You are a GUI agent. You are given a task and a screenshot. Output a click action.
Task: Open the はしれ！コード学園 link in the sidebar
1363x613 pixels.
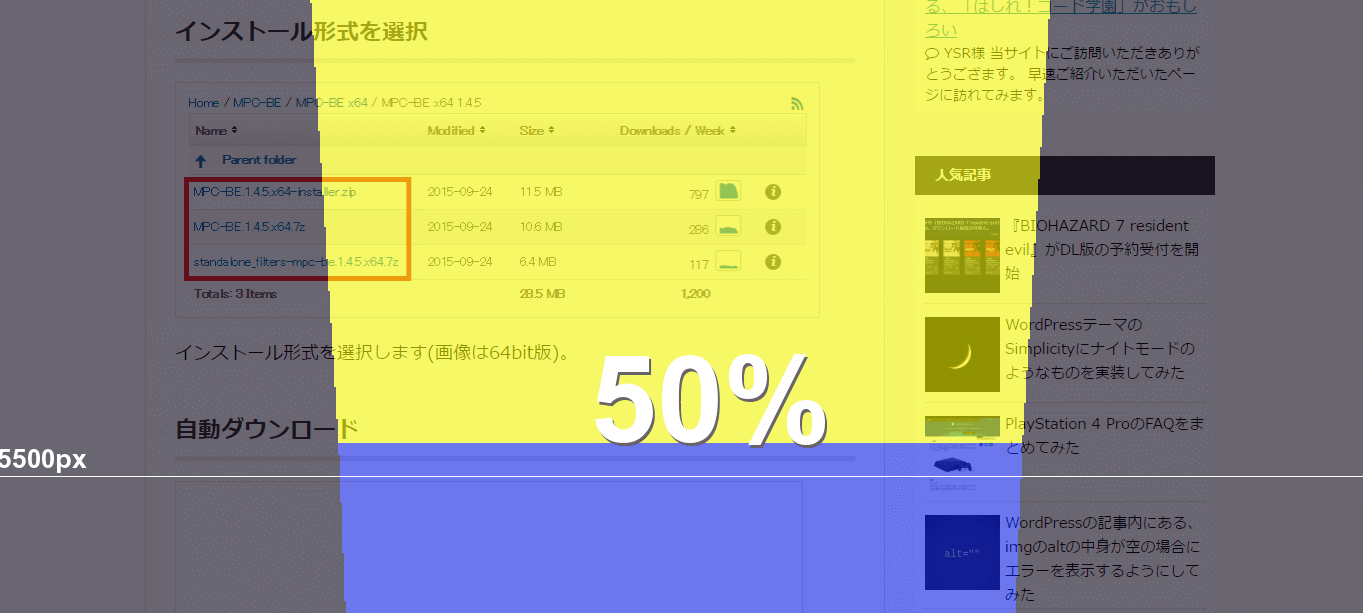(x=1061, y=17)
